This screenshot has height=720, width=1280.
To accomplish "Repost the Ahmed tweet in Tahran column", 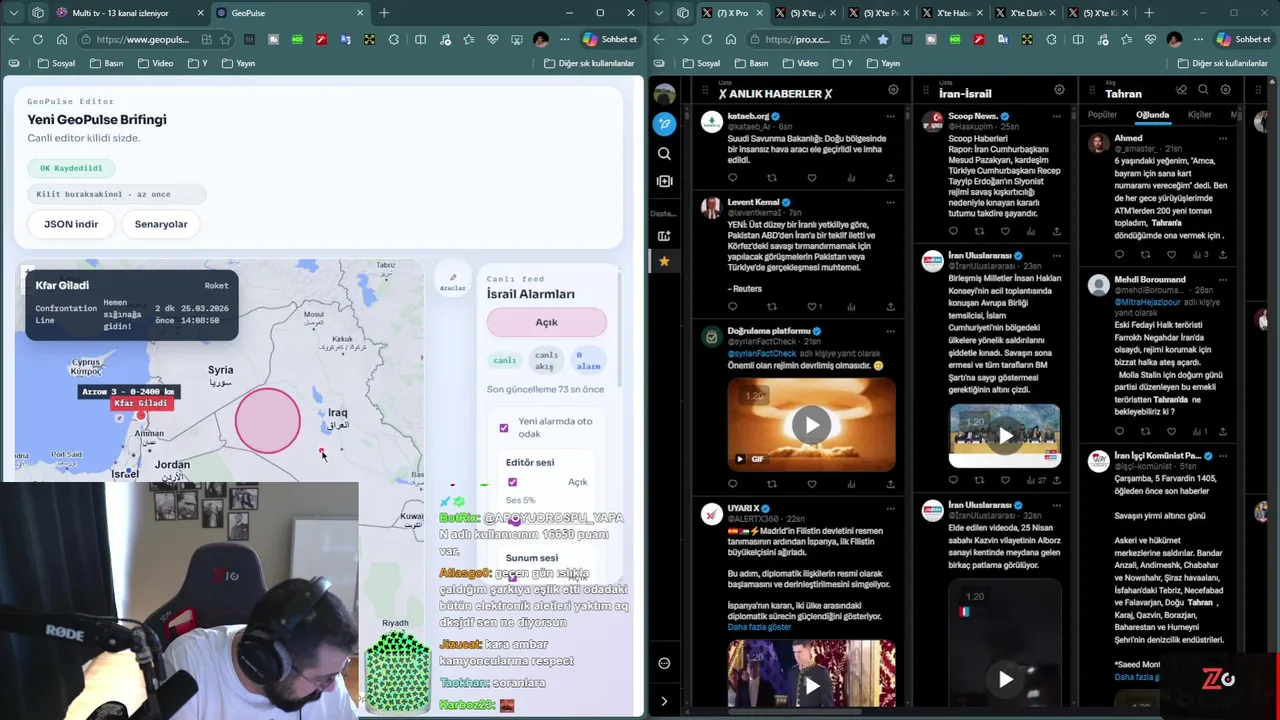I will 1145,254.
